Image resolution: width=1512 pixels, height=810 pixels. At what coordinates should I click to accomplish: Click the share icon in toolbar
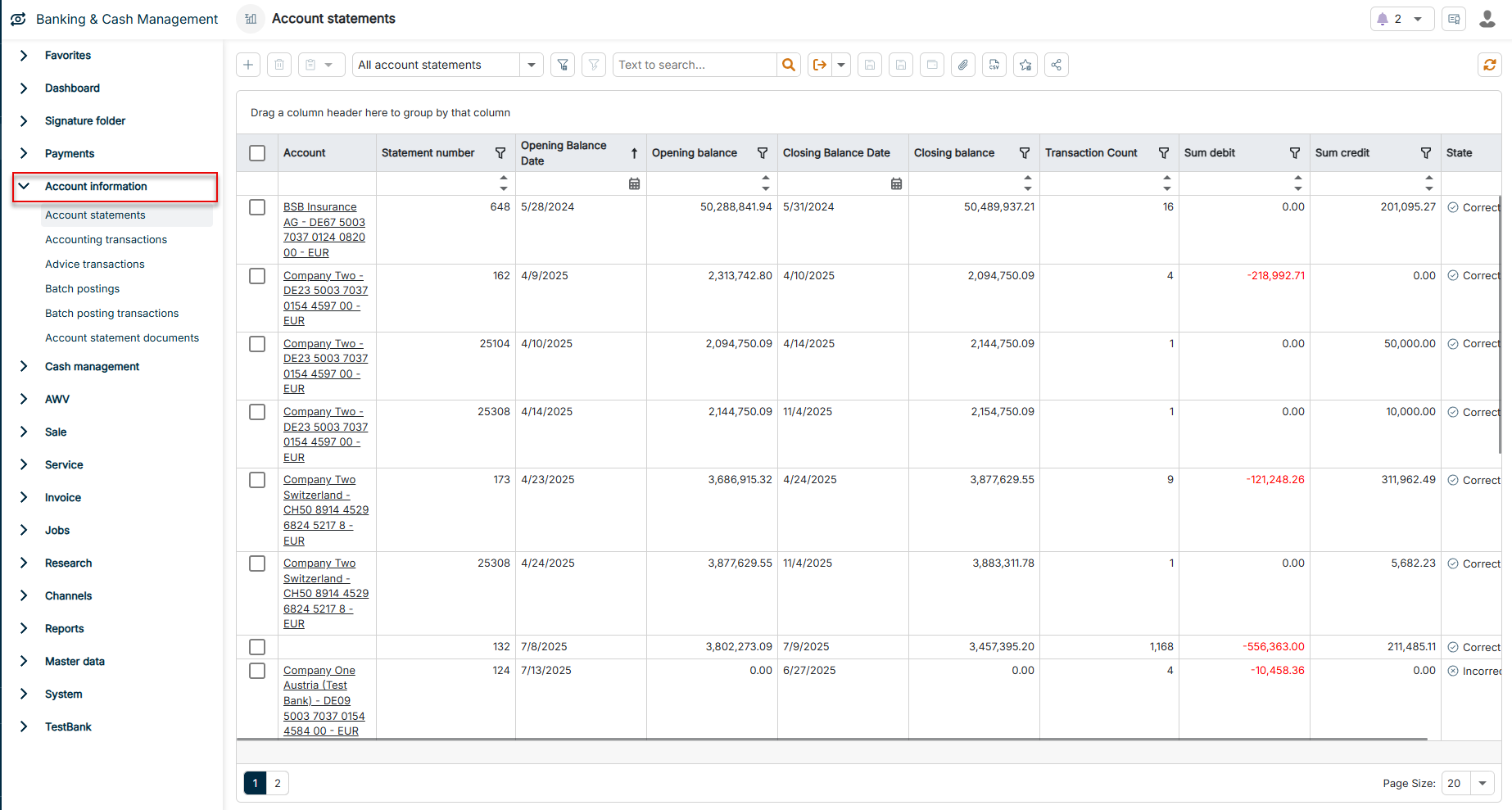pyautogui.click(x=1057, y=65)
